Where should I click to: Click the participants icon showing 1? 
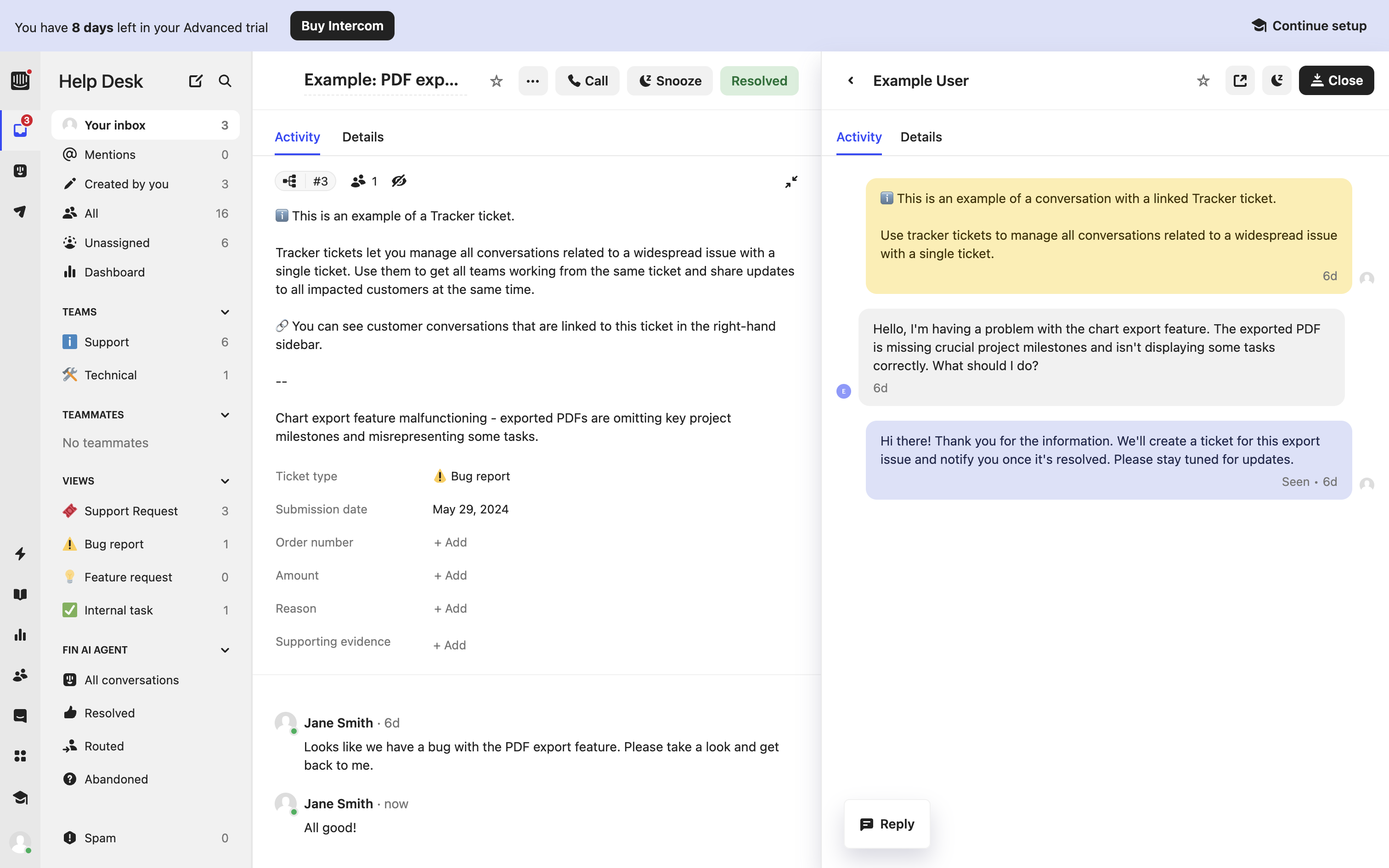click(364, 181)
